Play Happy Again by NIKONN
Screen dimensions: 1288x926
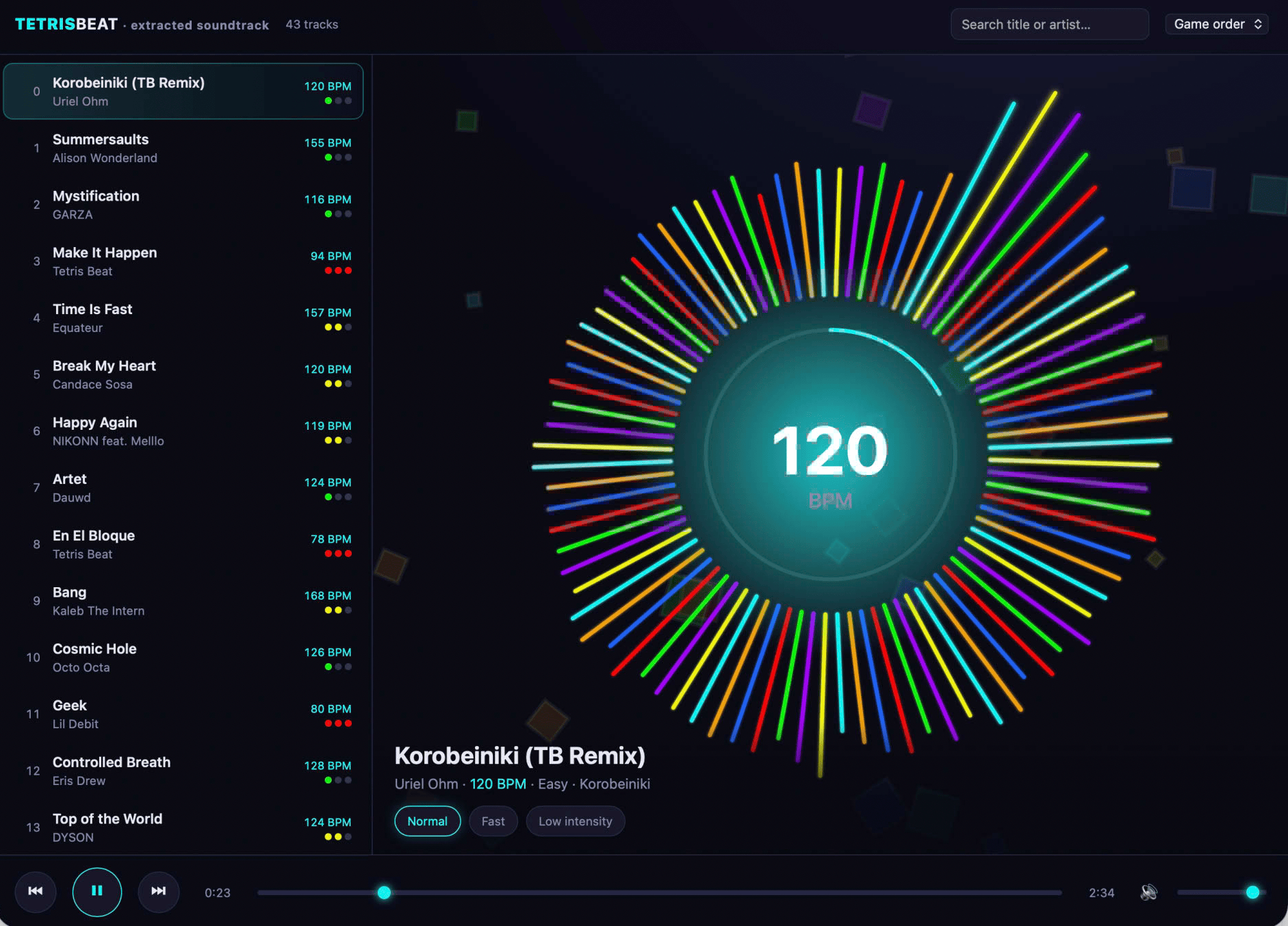(183, 431)
